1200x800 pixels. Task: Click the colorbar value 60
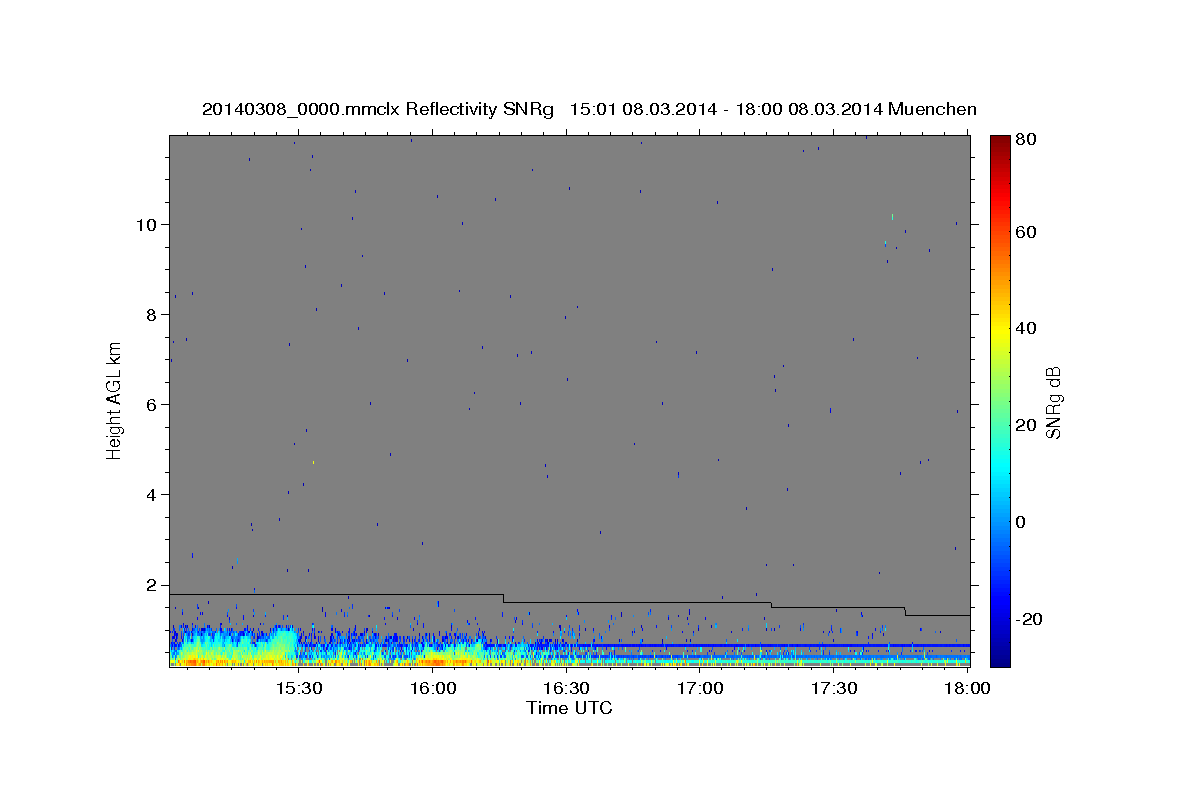[1025, 232]
